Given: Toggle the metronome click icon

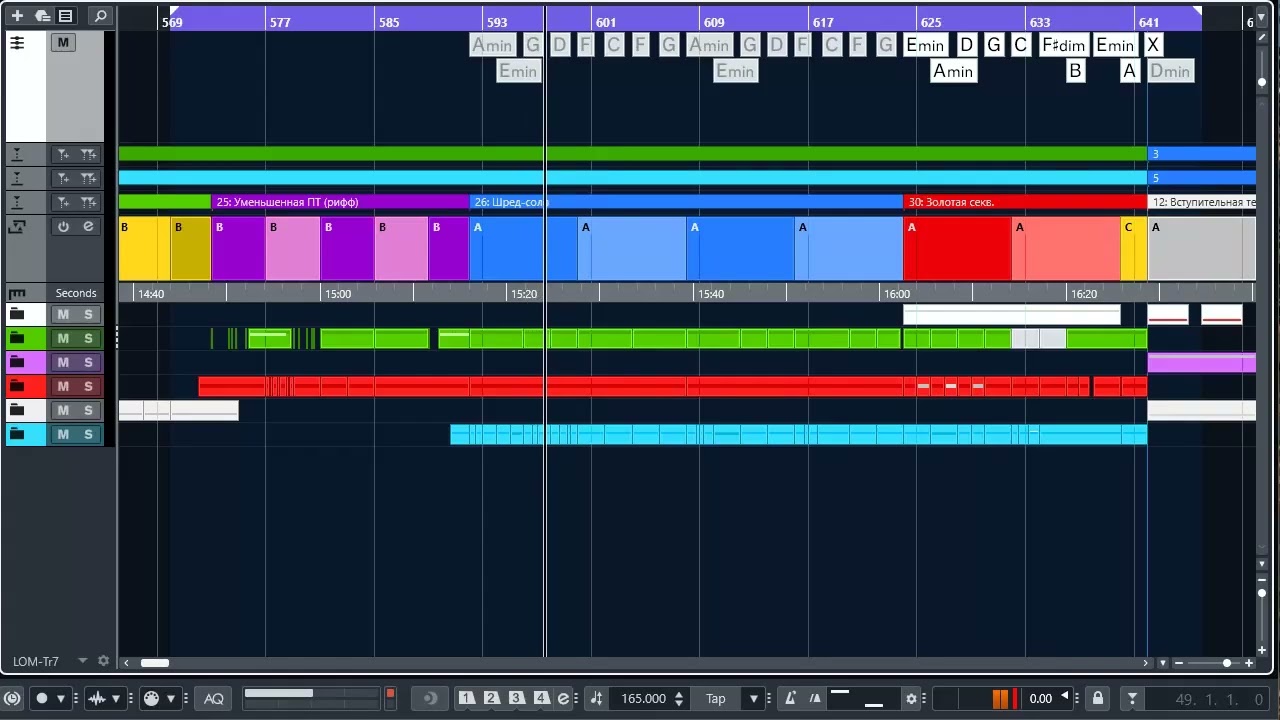Looking at the screenshot, I should [x=790, y=698].
